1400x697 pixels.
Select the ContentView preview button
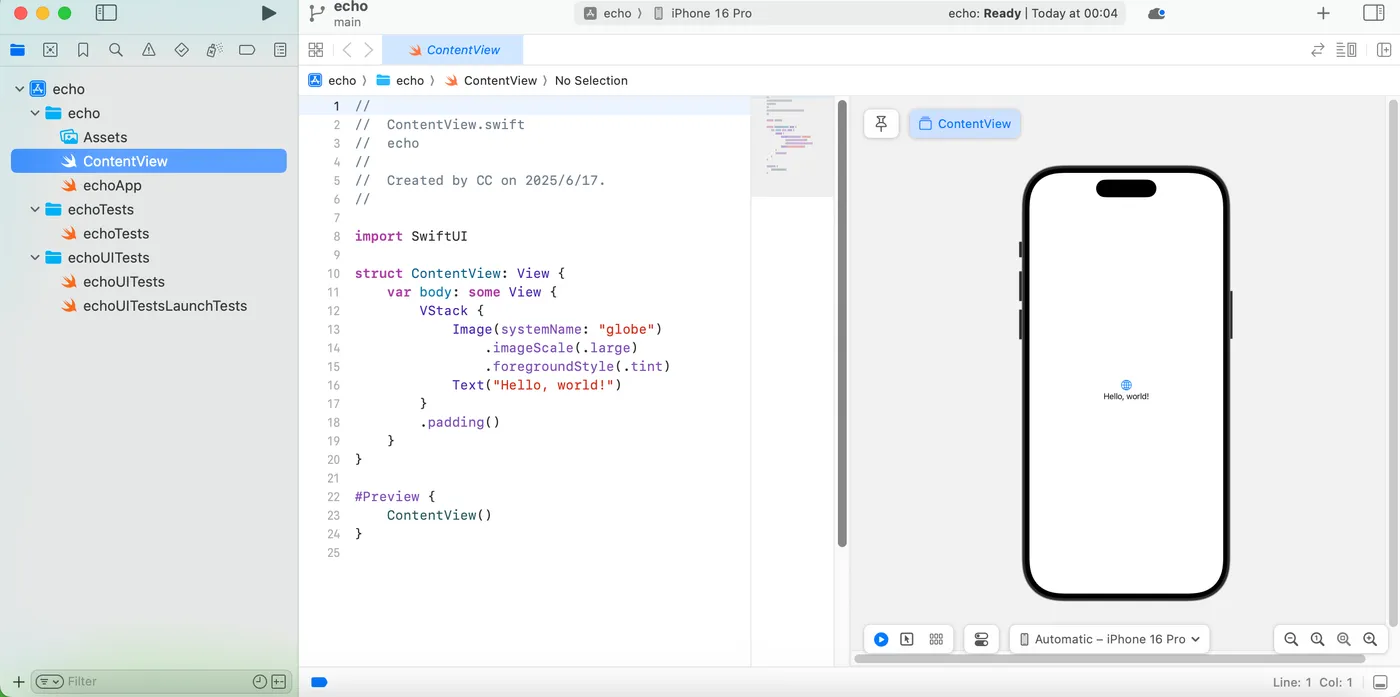965,124
